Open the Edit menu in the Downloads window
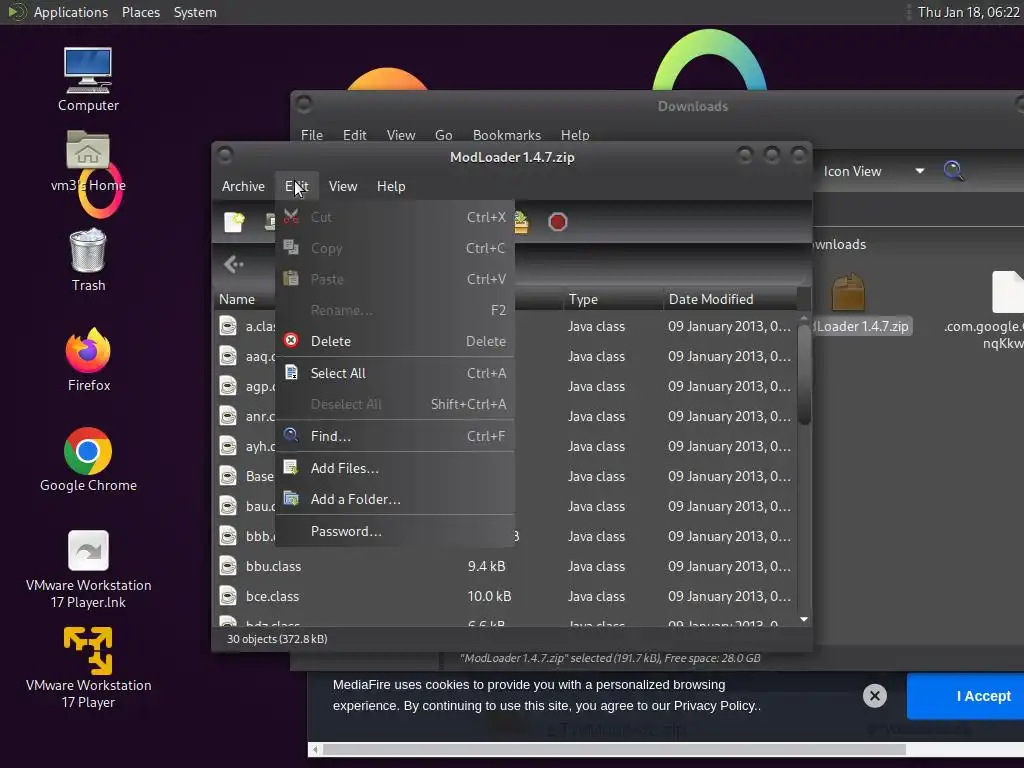The image size is (1024, 768). (355, 135)
